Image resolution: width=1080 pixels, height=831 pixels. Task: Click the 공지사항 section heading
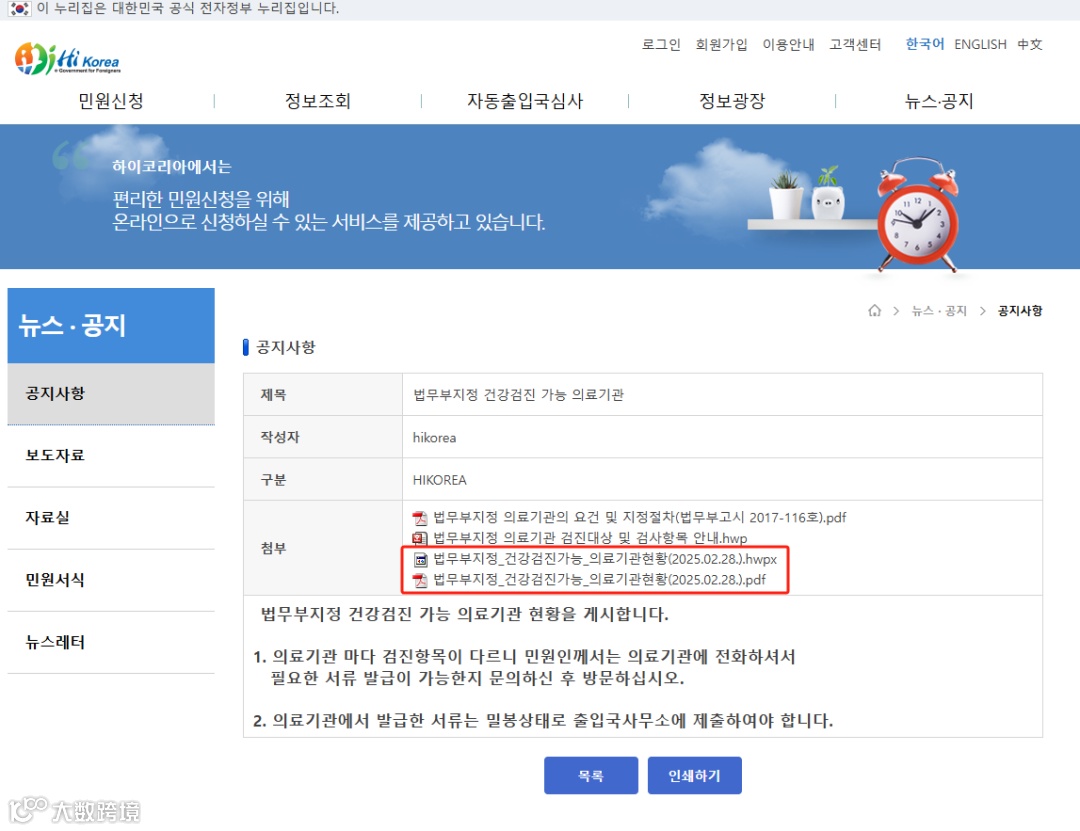(286, 347)
